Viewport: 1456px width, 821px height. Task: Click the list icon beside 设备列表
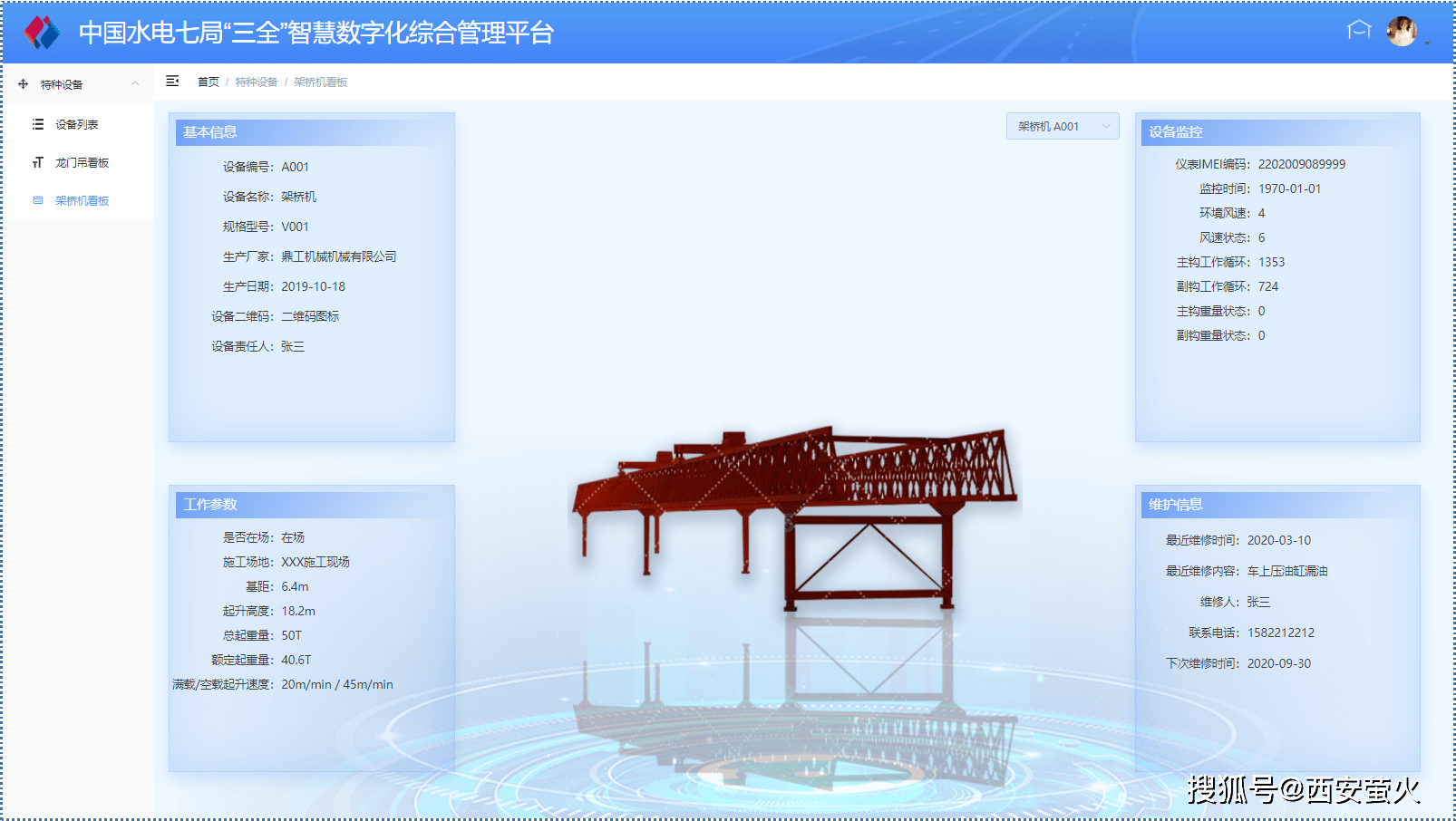click(38, 124)
